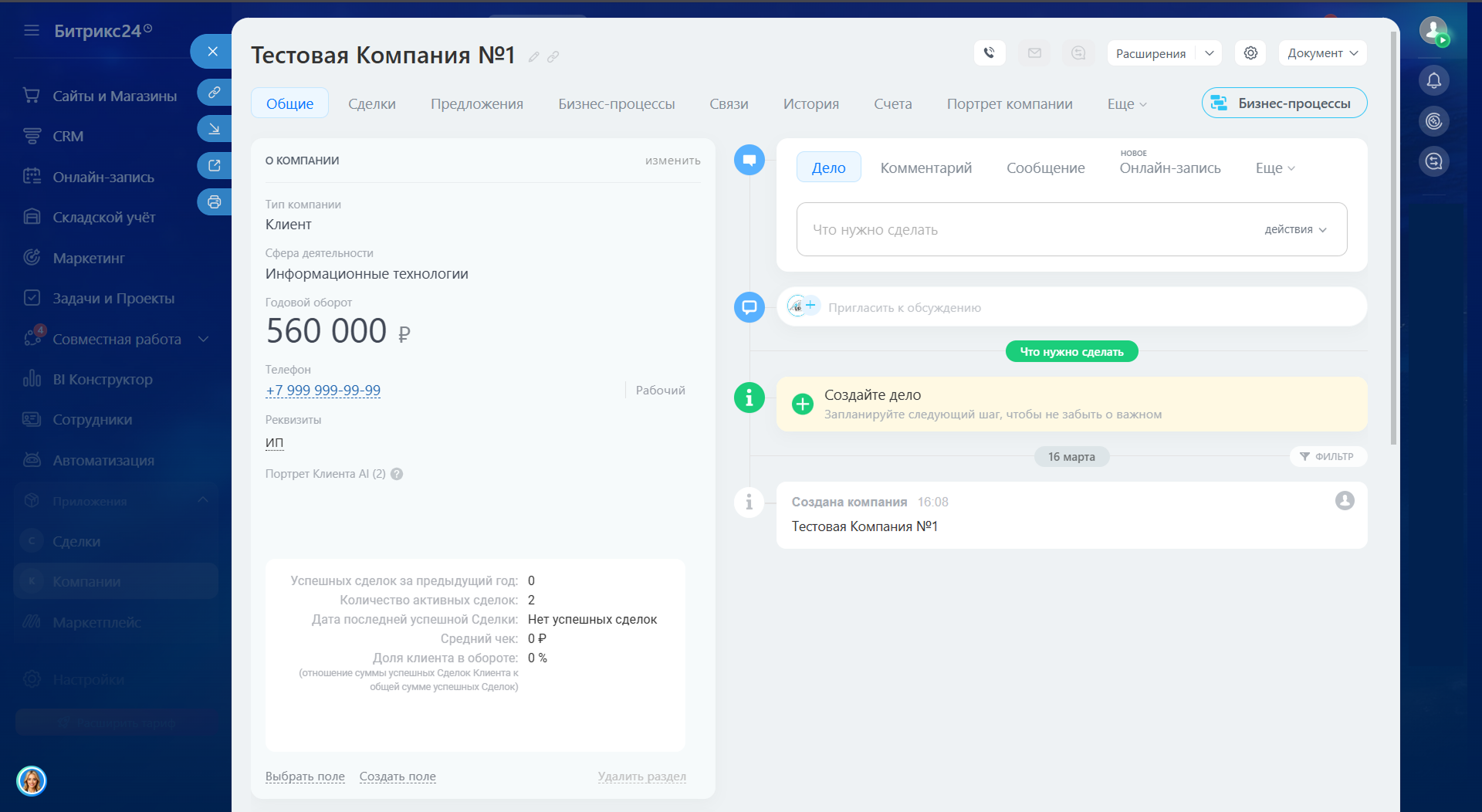The width and height of the screenshot is (1482, 812).
Task: Click the phone call icon in header
Action: click(989, 53)
